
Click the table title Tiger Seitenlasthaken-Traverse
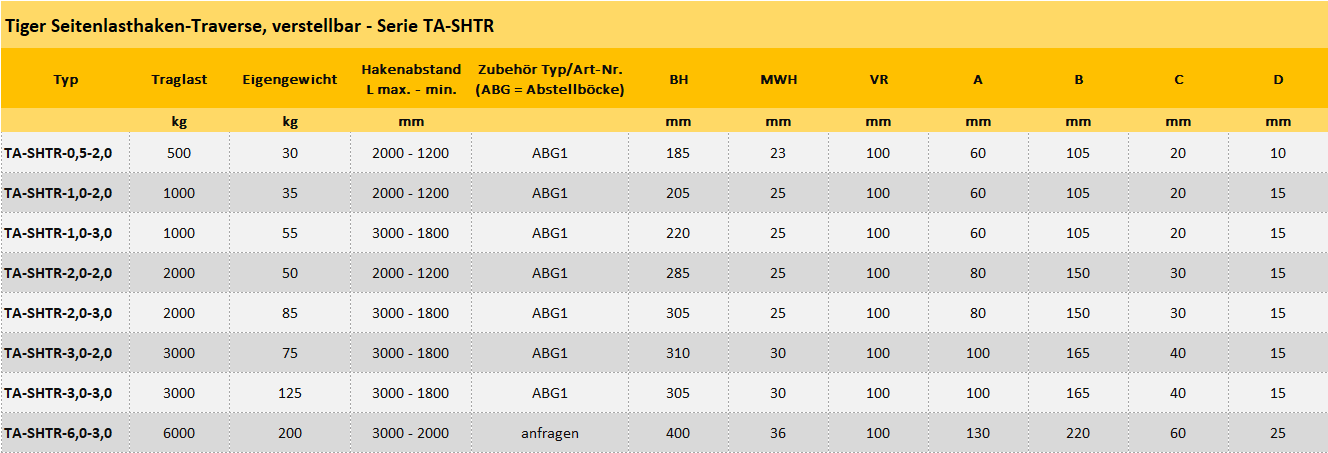pos(250,25)
